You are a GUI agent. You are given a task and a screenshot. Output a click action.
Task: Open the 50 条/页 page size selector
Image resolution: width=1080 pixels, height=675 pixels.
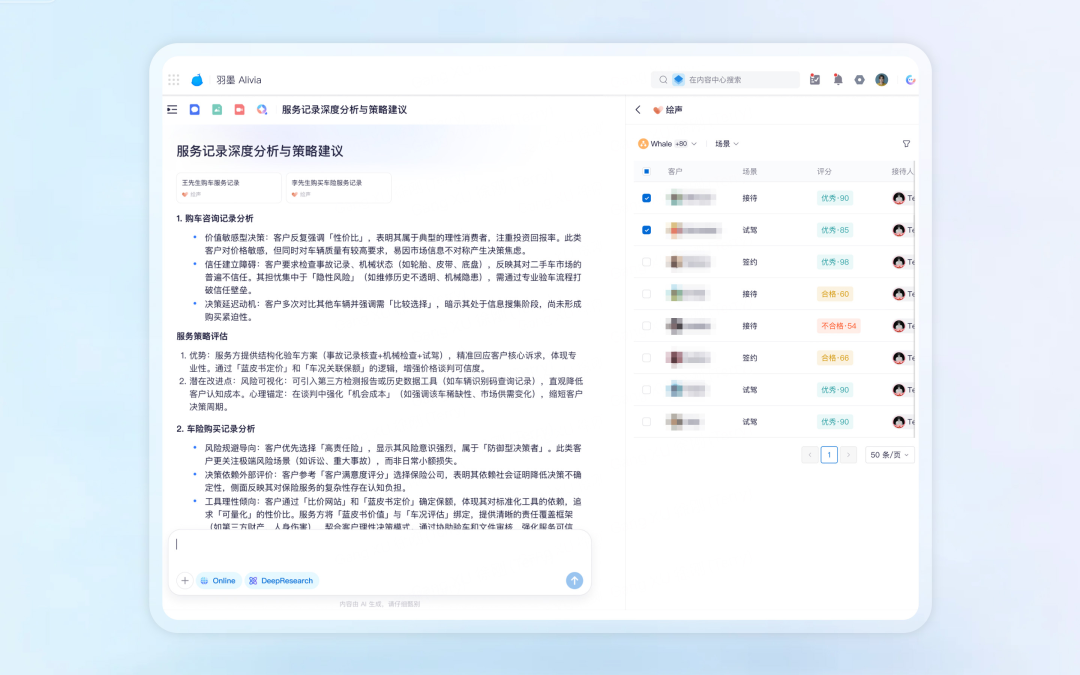pos(888,454)
